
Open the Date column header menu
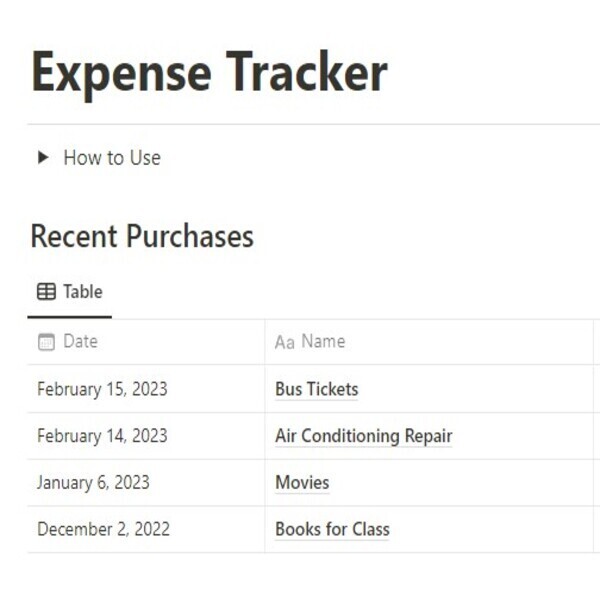coord(80,341)
